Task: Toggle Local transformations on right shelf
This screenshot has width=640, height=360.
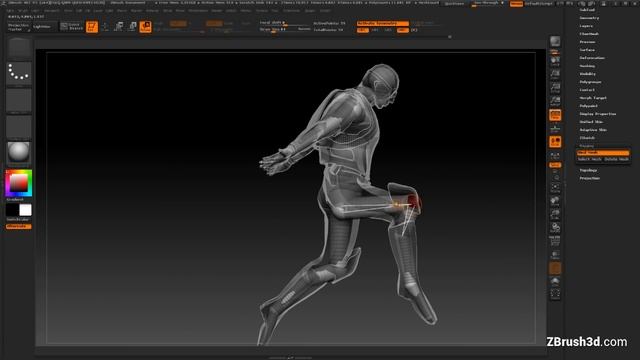Action: 555,142
